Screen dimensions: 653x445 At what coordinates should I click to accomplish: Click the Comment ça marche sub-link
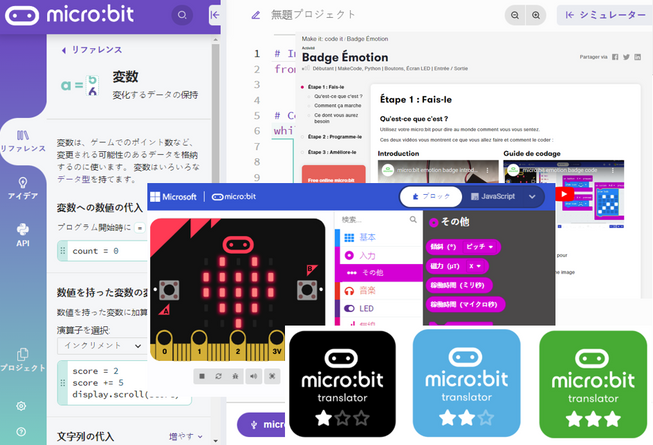[x=337, y=106]
